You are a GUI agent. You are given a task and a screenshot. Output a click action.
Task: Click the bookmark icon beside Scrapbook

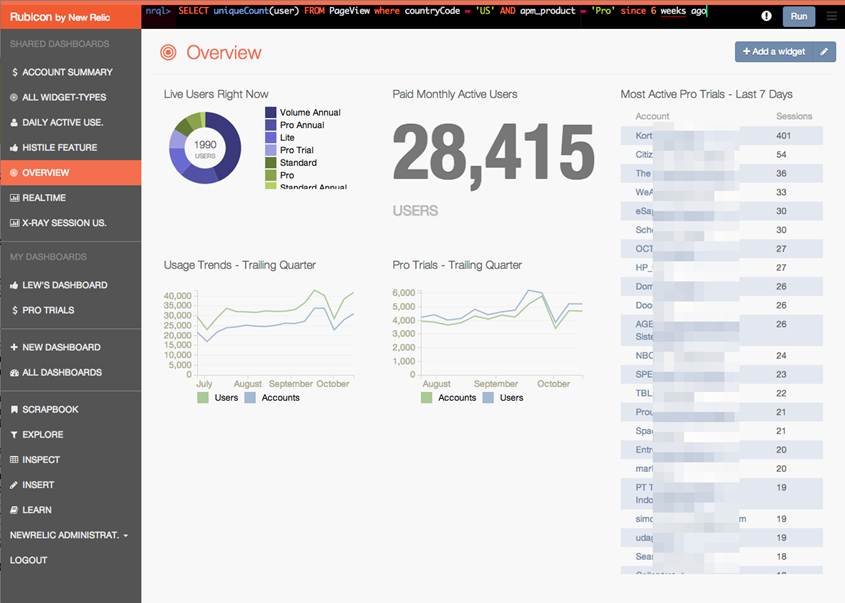point(14,410)
